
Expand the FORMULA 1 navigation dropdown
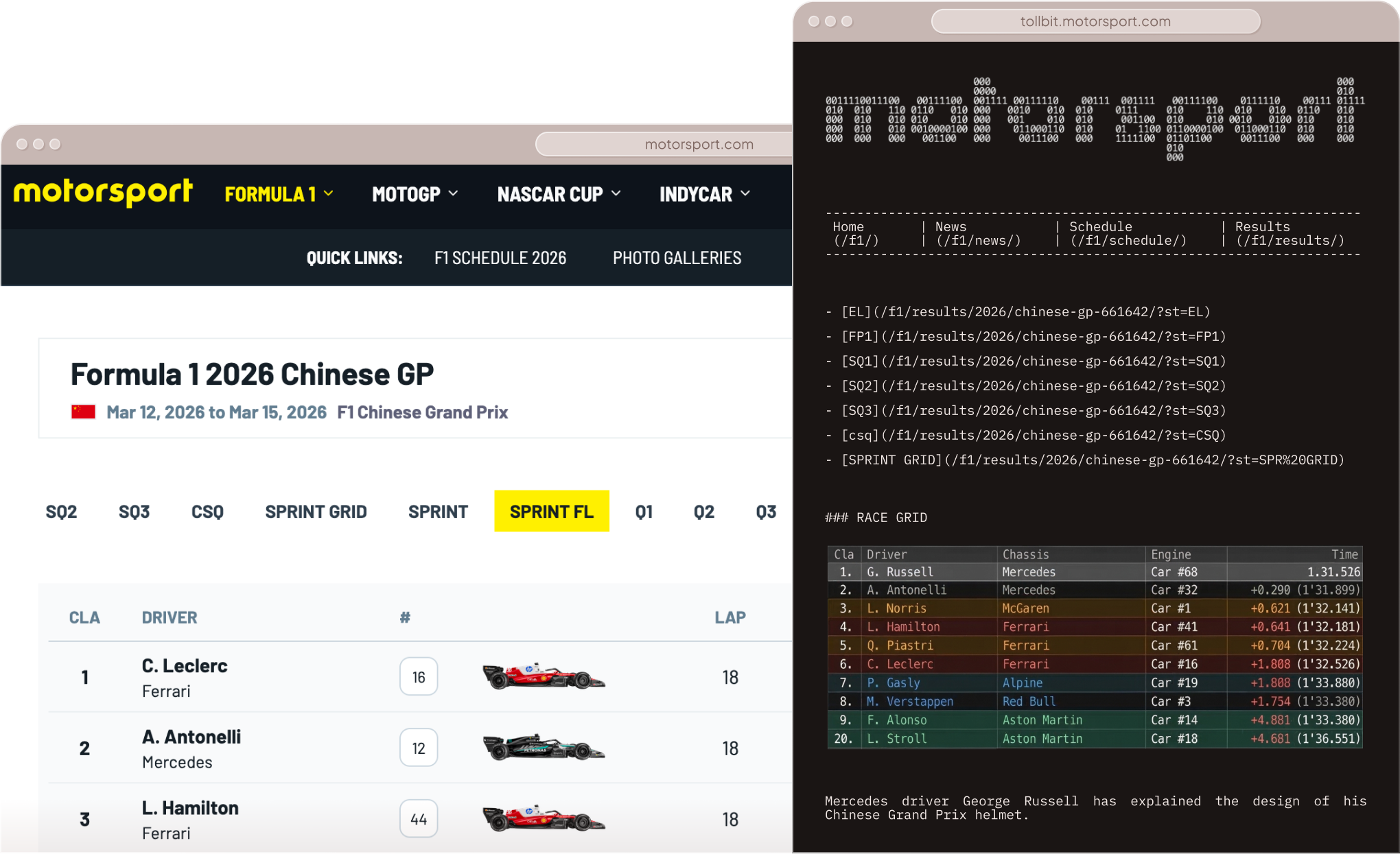pos(278,194)
